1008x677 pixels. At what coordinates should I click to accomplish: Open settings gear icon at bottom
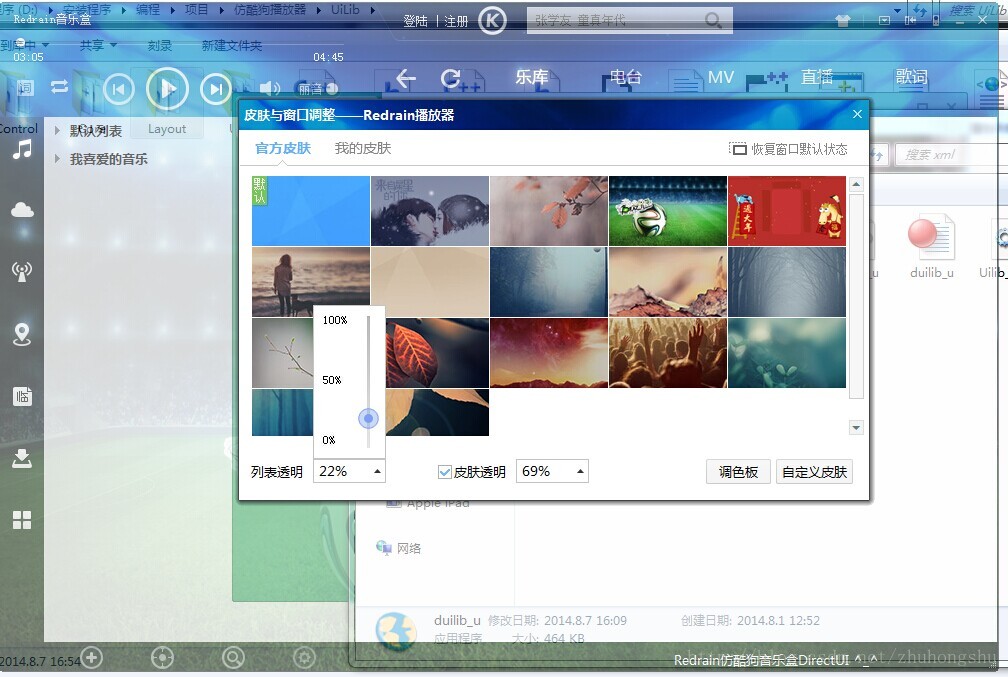(x=304, y=658)
